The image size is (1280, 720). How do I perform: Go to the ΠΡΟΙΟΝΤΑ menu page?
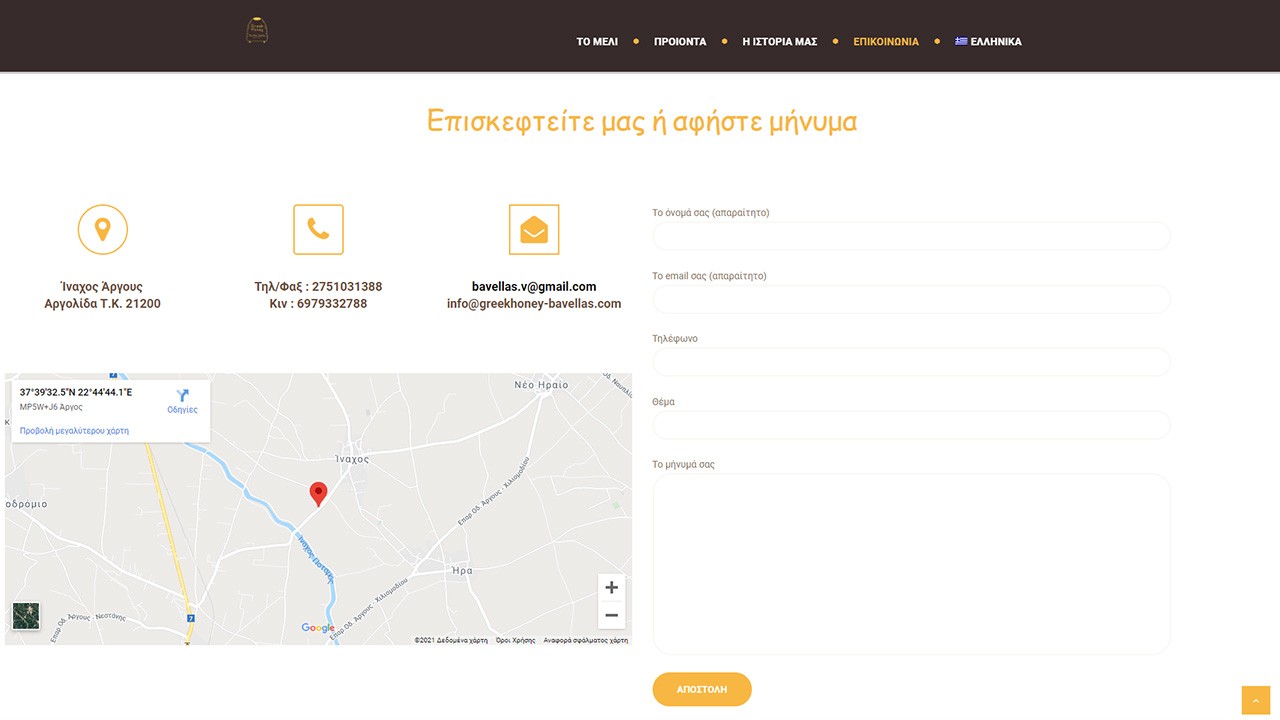click(x=680, y=42)
